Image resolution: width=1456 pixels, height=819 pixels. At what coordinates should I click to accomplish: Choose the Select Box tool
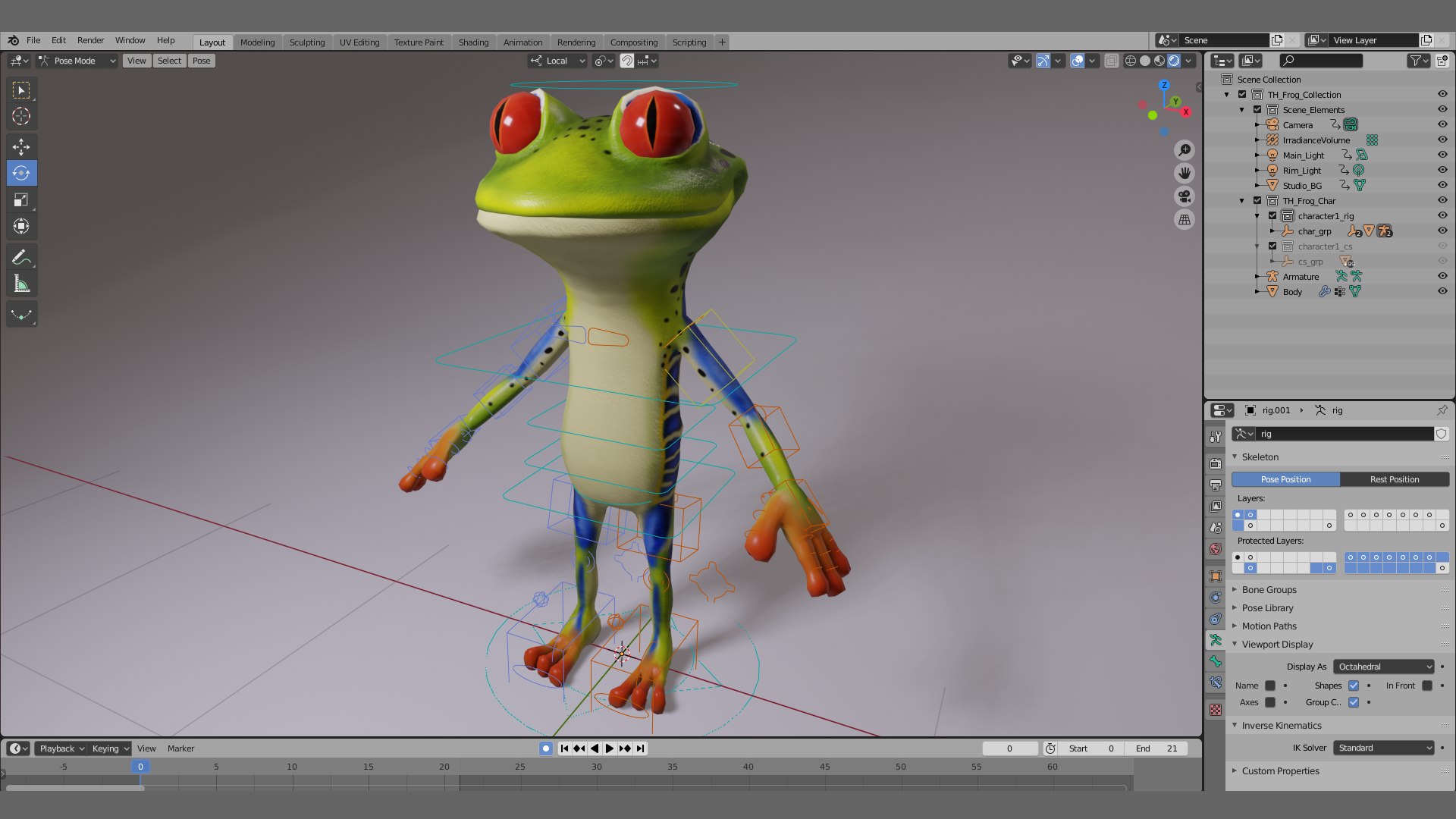21,90
